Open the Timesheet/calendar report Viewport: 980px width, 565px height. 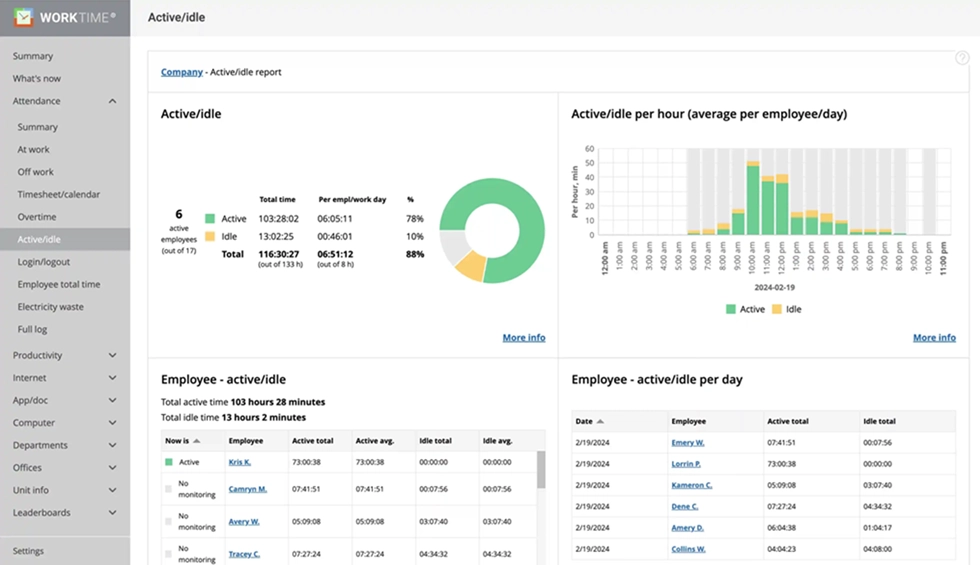pos(58,195)
